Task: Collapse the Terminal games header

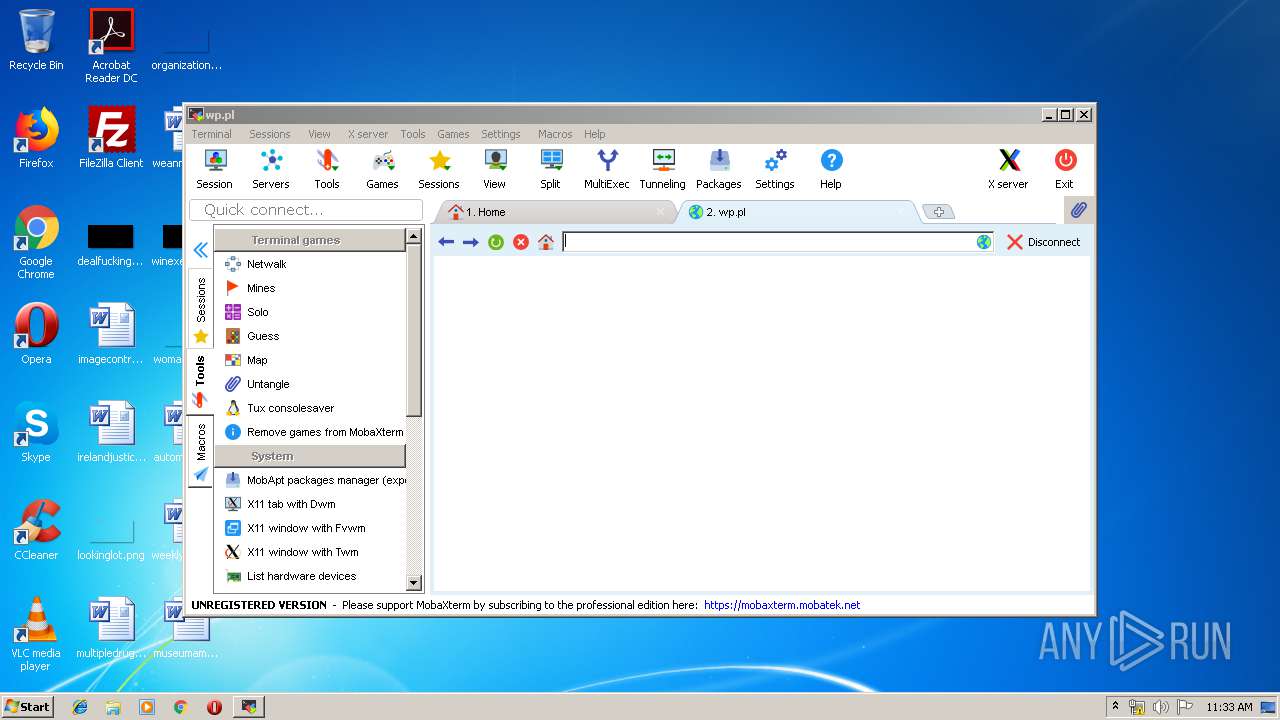Action: pos(310,240)
